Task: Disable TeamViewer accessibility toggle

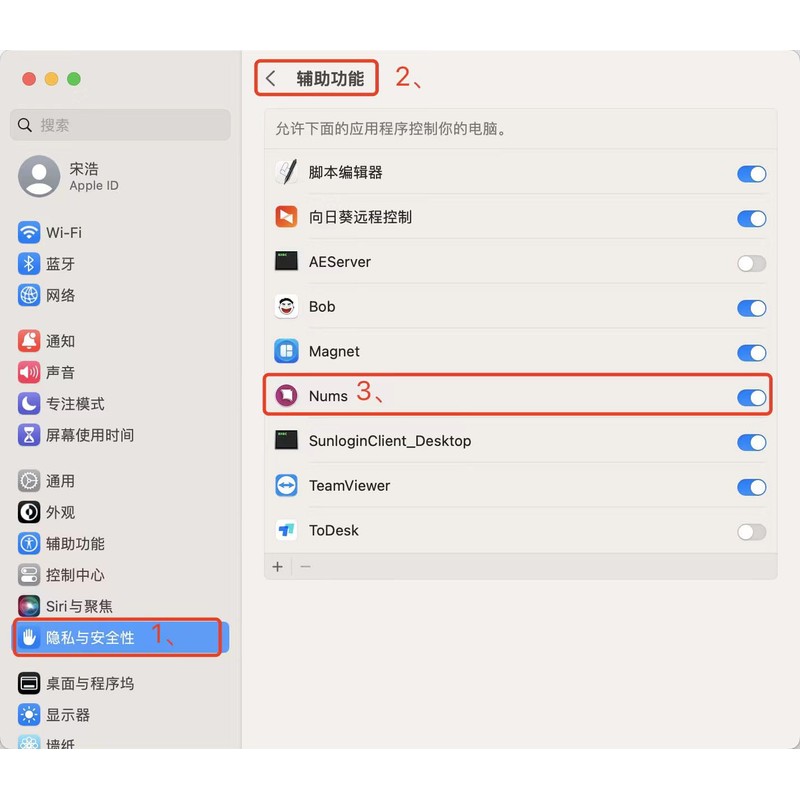Action: click(x=752, y=487)
